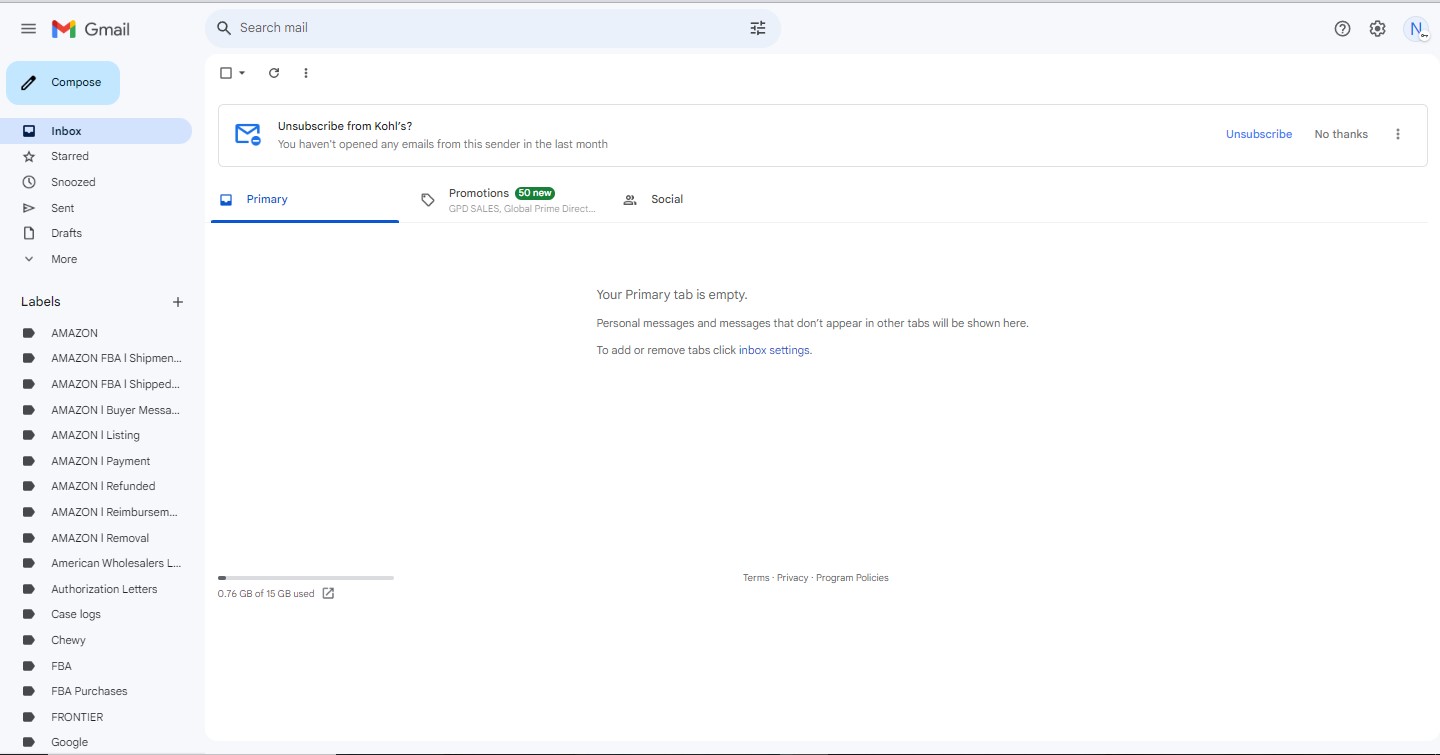1440x755 pixels.
Task: Open the Starred folder
Action: pyautogui.click(x=97, y=157)
